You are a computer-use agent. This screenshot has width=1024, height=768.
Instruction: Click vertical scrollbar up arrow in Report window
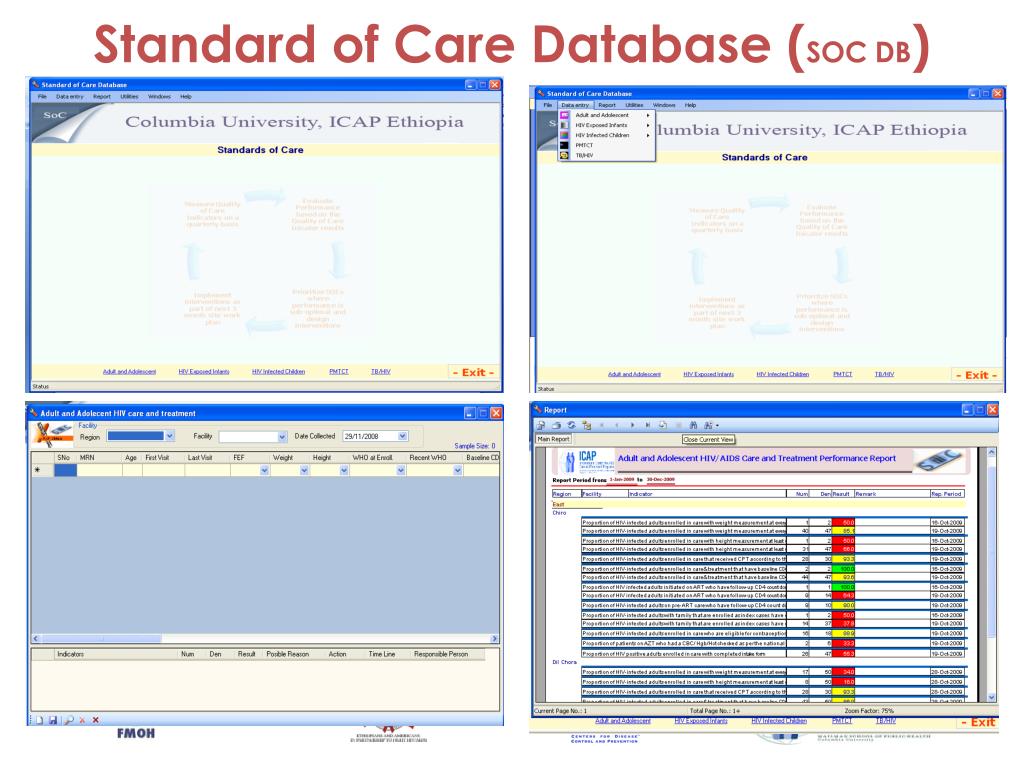(991, 452)
